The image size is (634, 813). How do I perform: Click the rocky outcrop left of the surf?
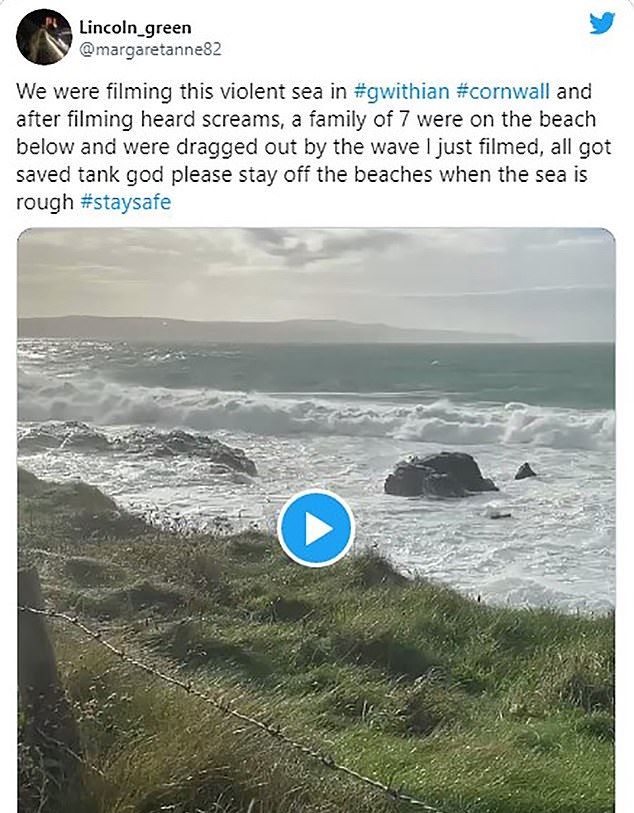[x=156, y=446]
